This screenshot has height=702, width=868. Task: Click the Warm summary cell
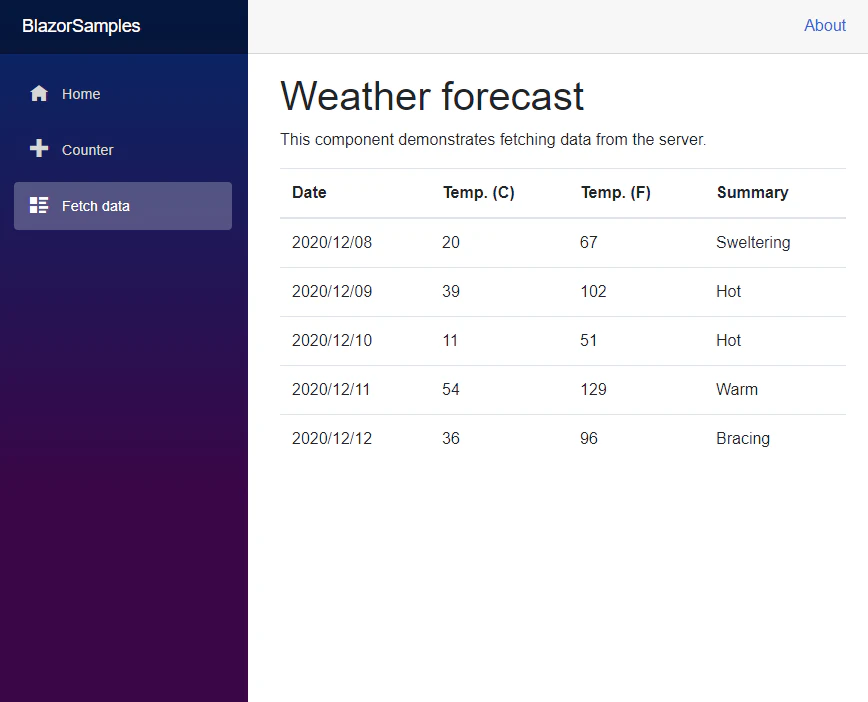click(x=737, y=390)
